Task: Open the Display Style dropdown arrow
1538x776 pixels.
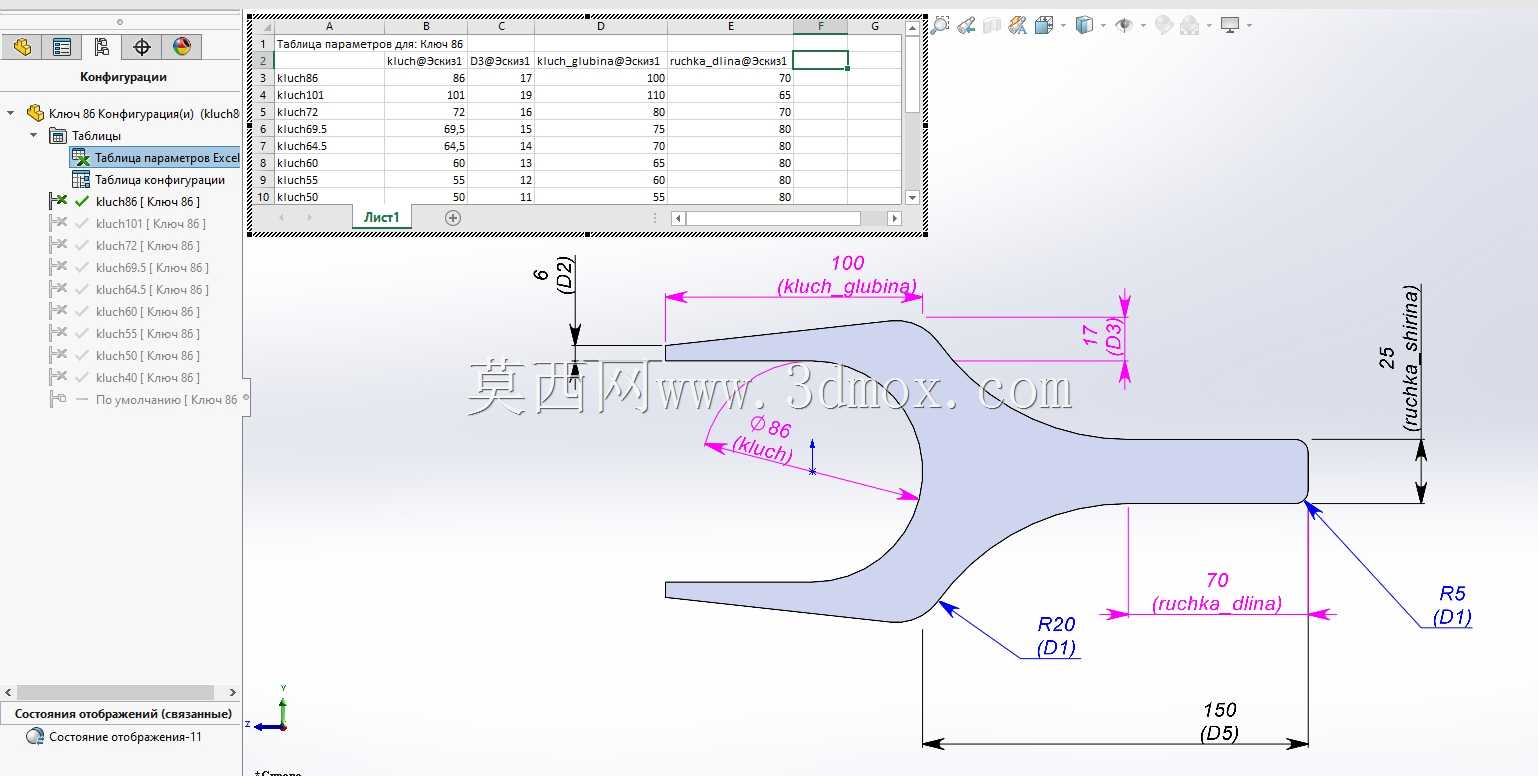Action: pos(1102,26)
